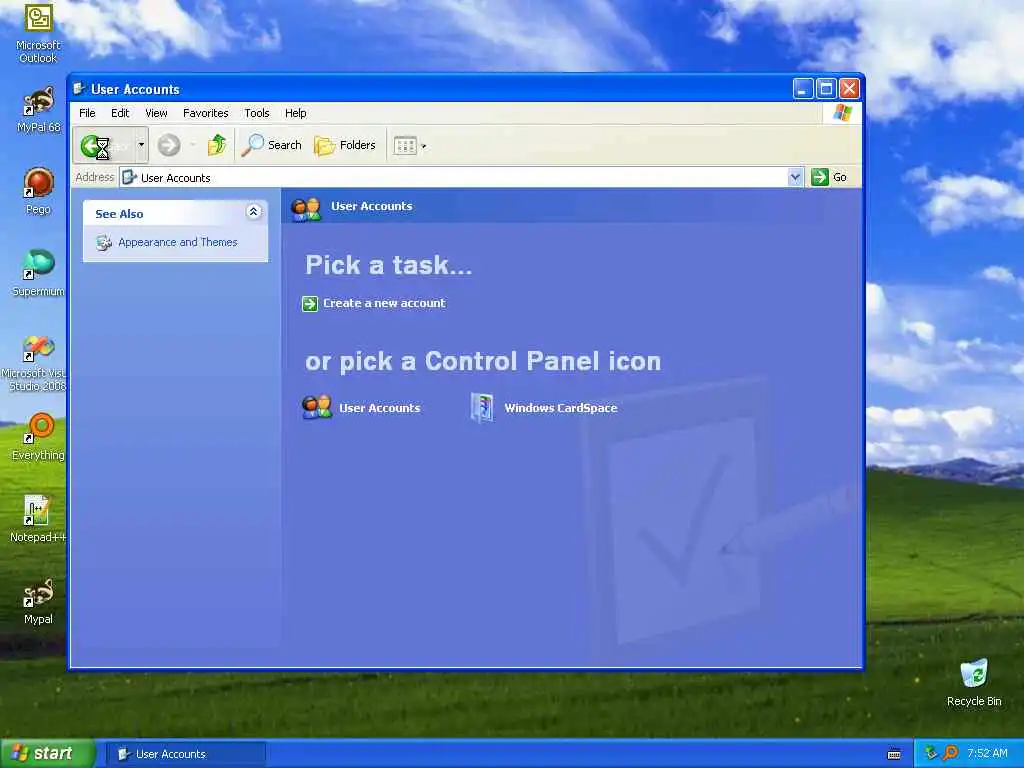Open the Help menu
Viewport: 1024px width, 768px height.
[295, 113]
